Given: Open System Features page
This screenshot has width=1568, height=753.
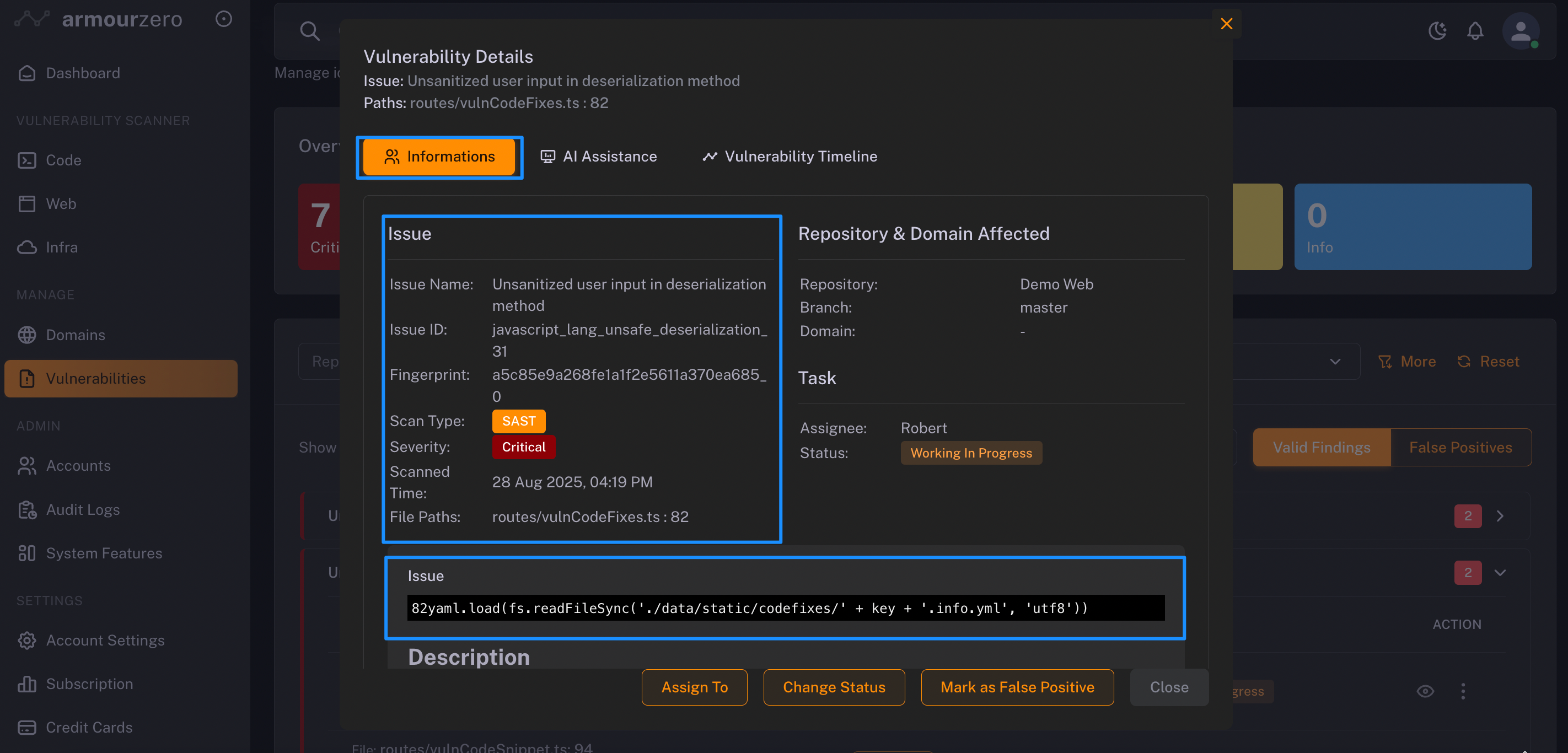Looking at the screenshot, I should 104,553.
